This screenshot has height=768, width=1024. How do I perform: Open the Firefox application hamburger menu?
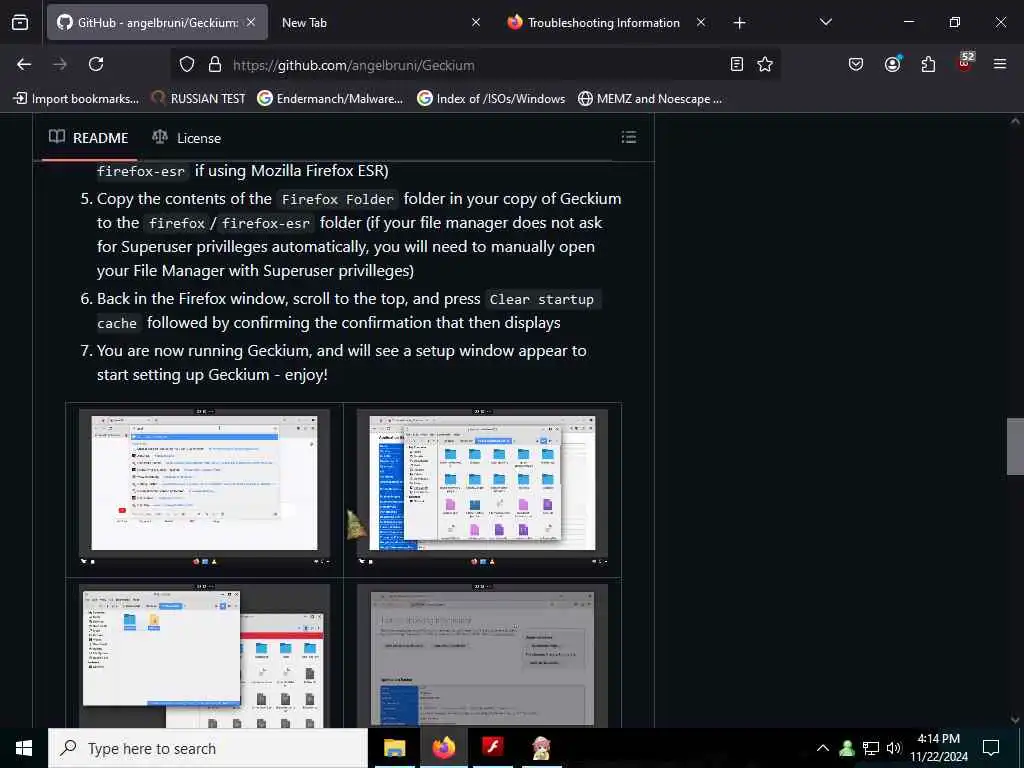tap(1000, 64)
